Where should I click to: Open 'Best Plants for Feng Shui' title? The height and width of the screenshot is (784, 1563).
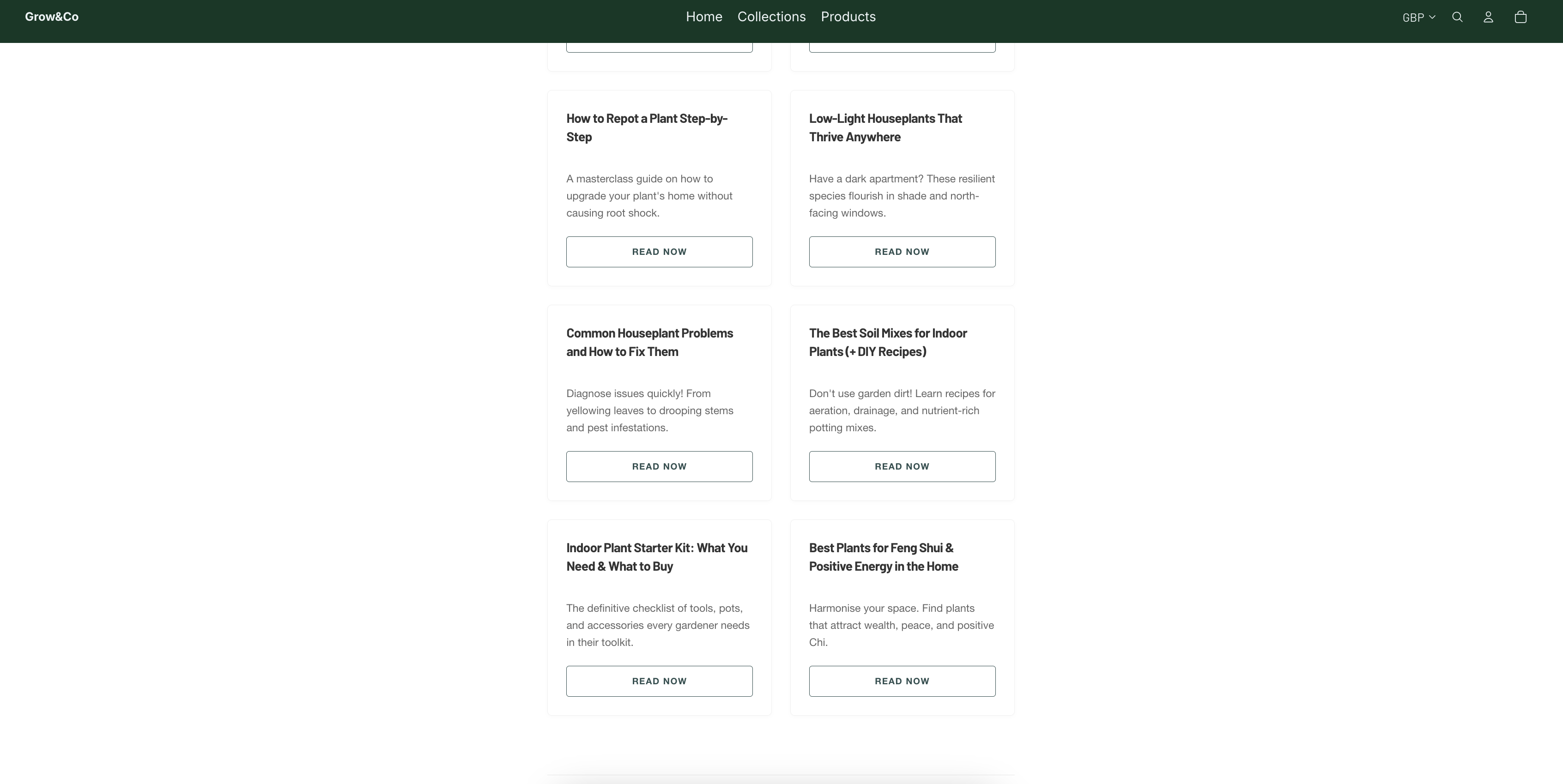click(883, 557)
